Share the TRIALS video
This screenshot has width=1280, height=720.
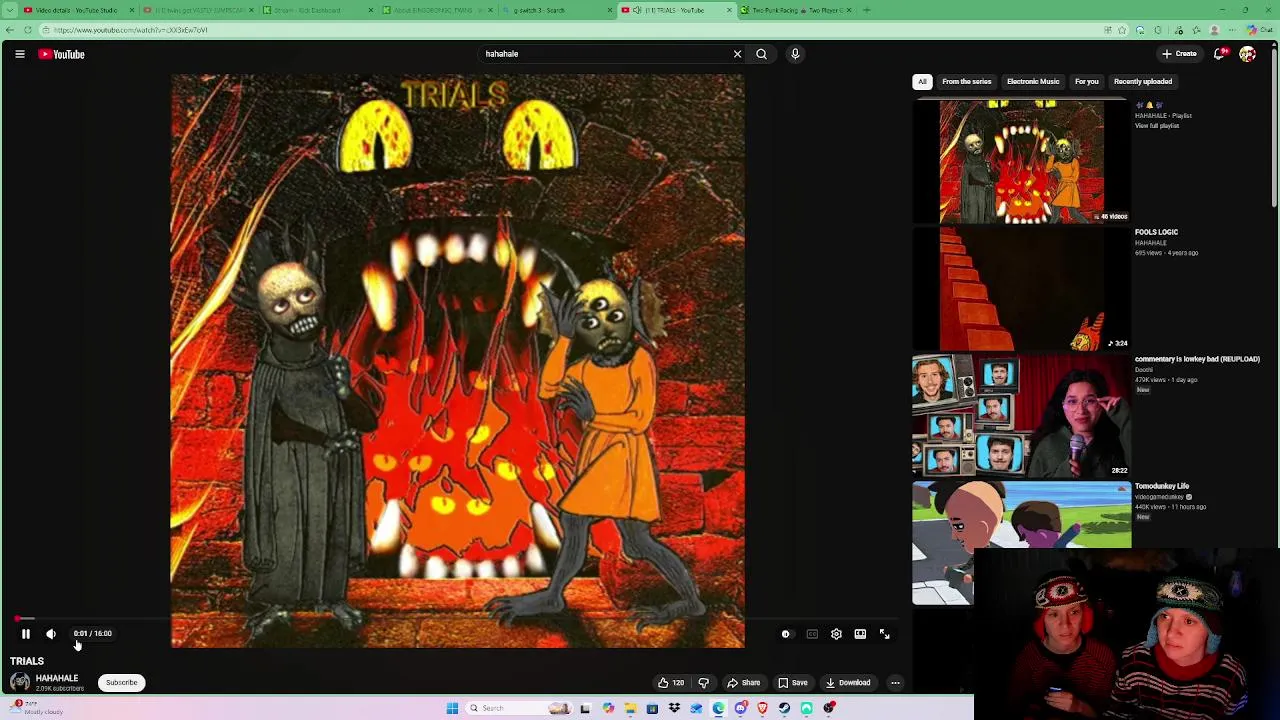point(743,683)
